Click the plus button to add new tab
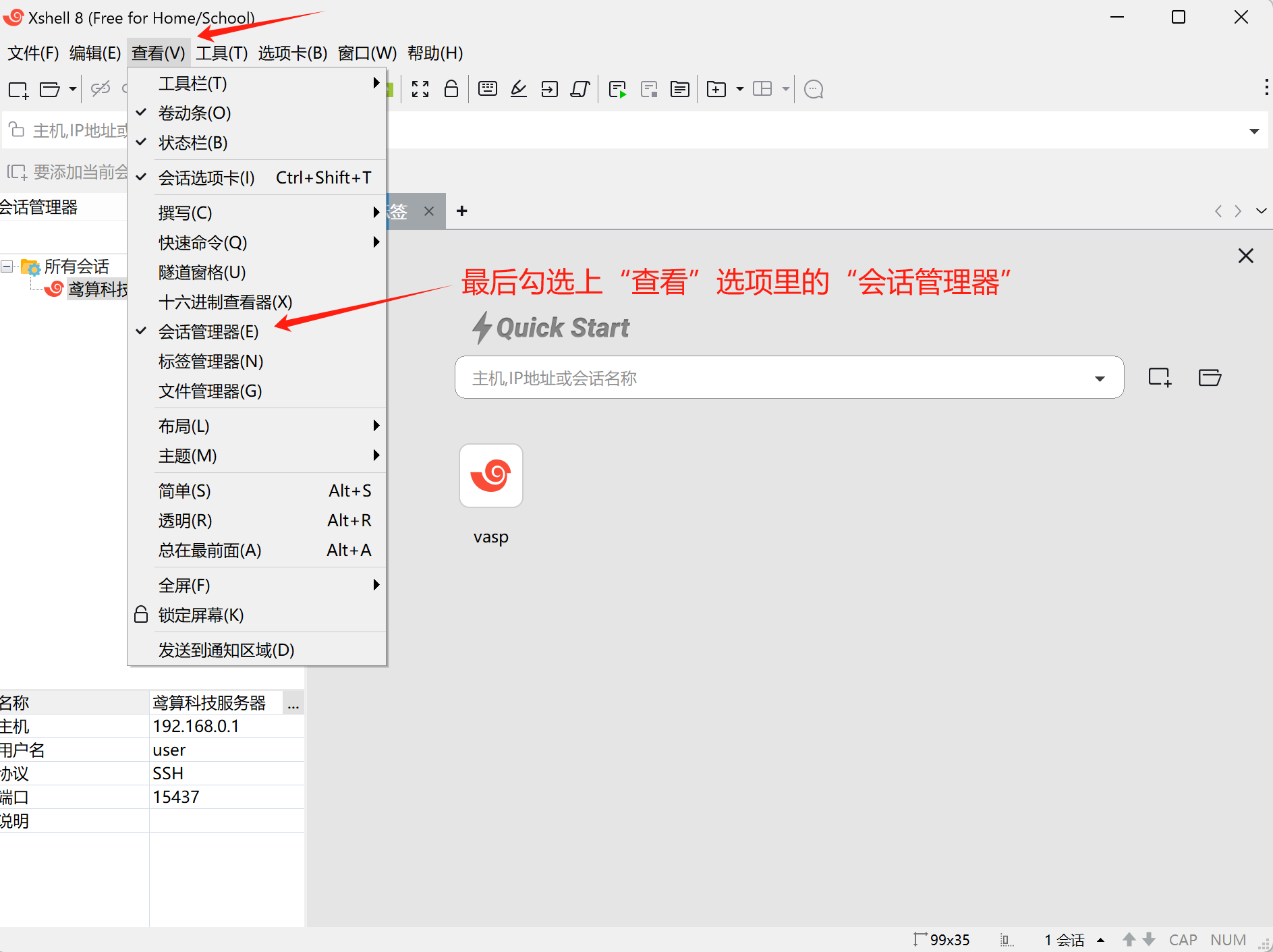 461,211
